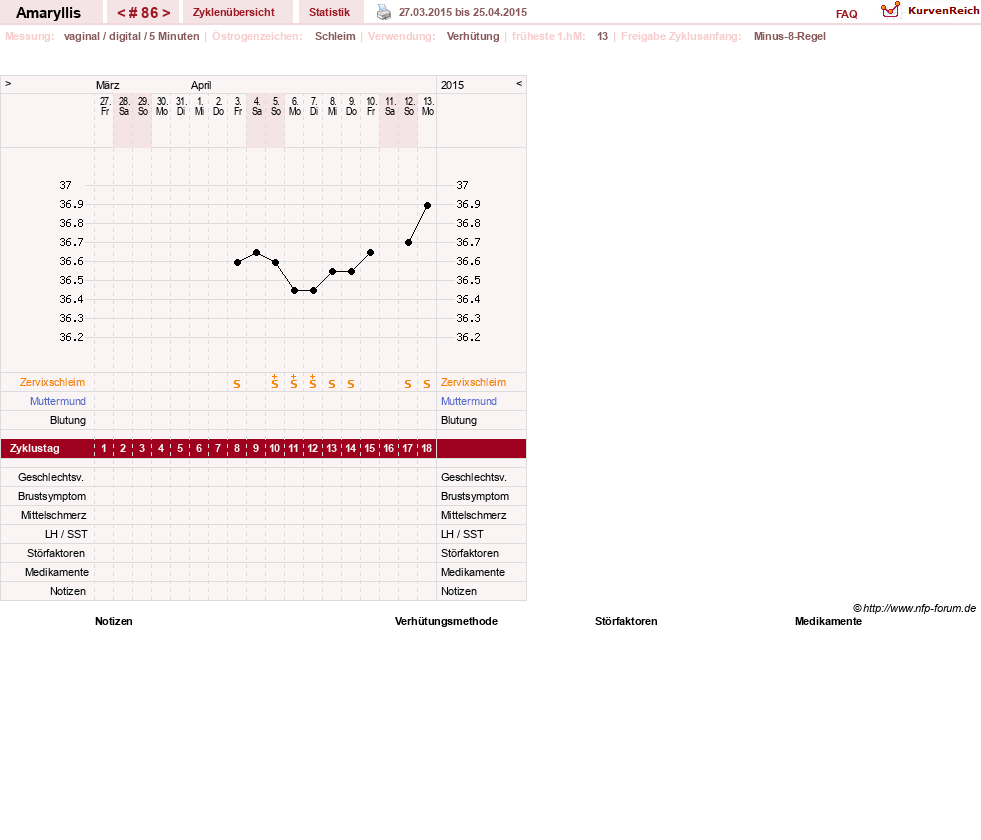Click the S mucus symbol for cycle day 8
The image size is (981, 840).
[x=236, y=384]
